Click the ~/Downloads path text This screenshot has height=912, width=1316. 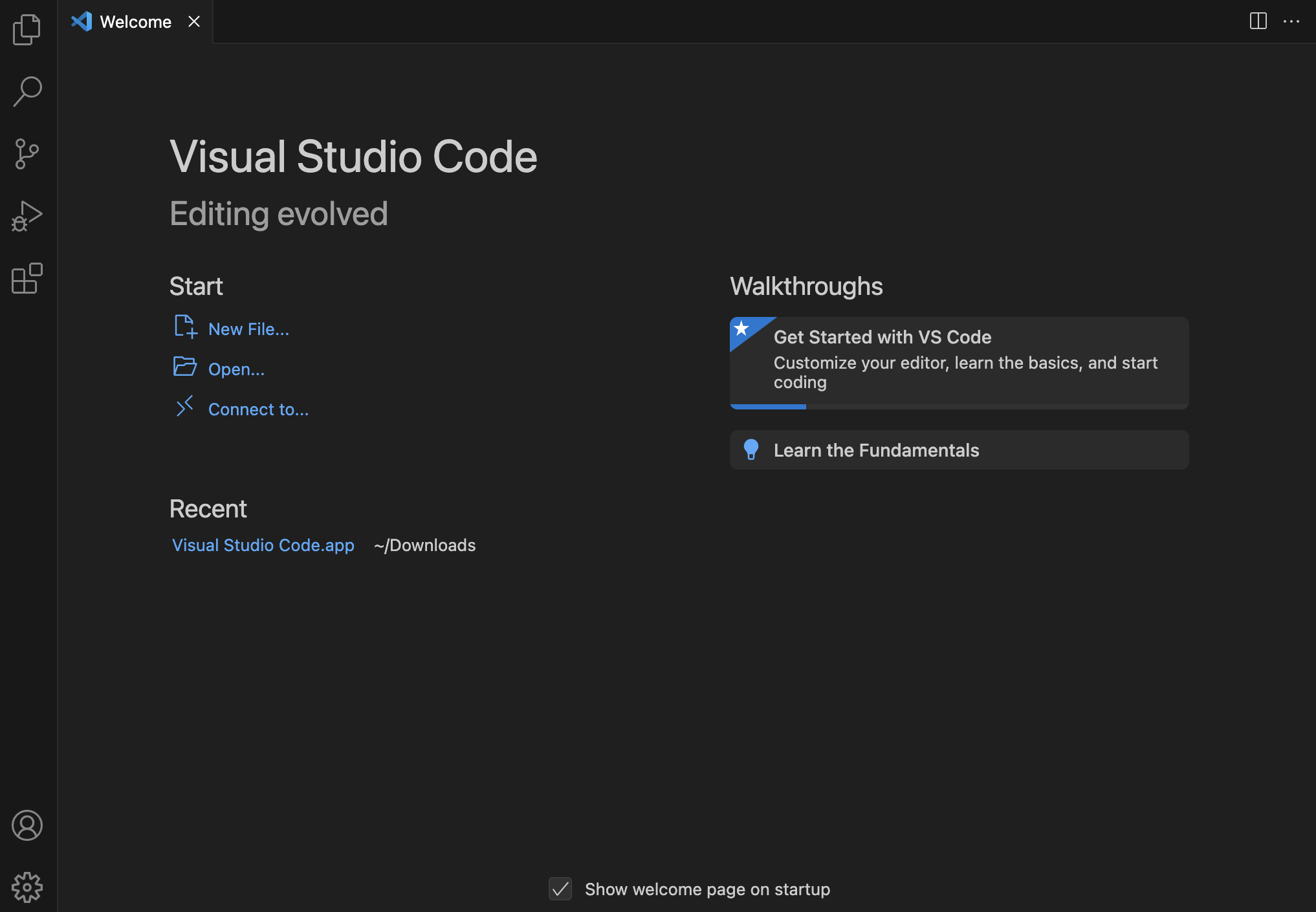(424, 545)
